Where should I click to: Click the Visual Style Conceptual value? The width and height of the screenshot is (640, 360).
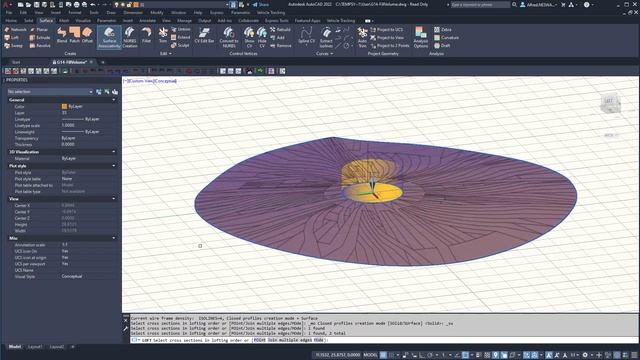click(x=72, y=276)
